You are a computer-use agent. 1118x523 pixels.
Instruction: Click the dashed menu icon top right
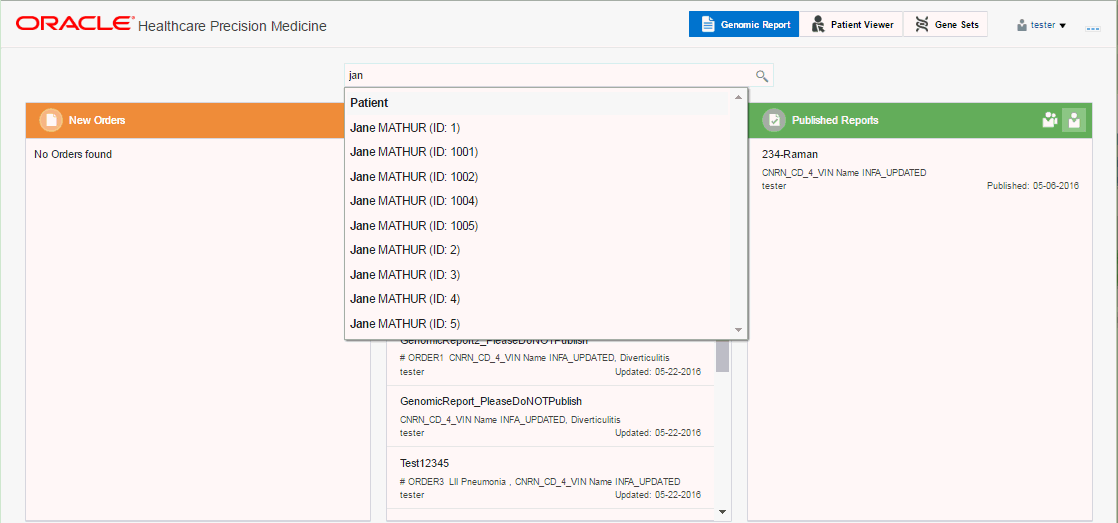1092,29
